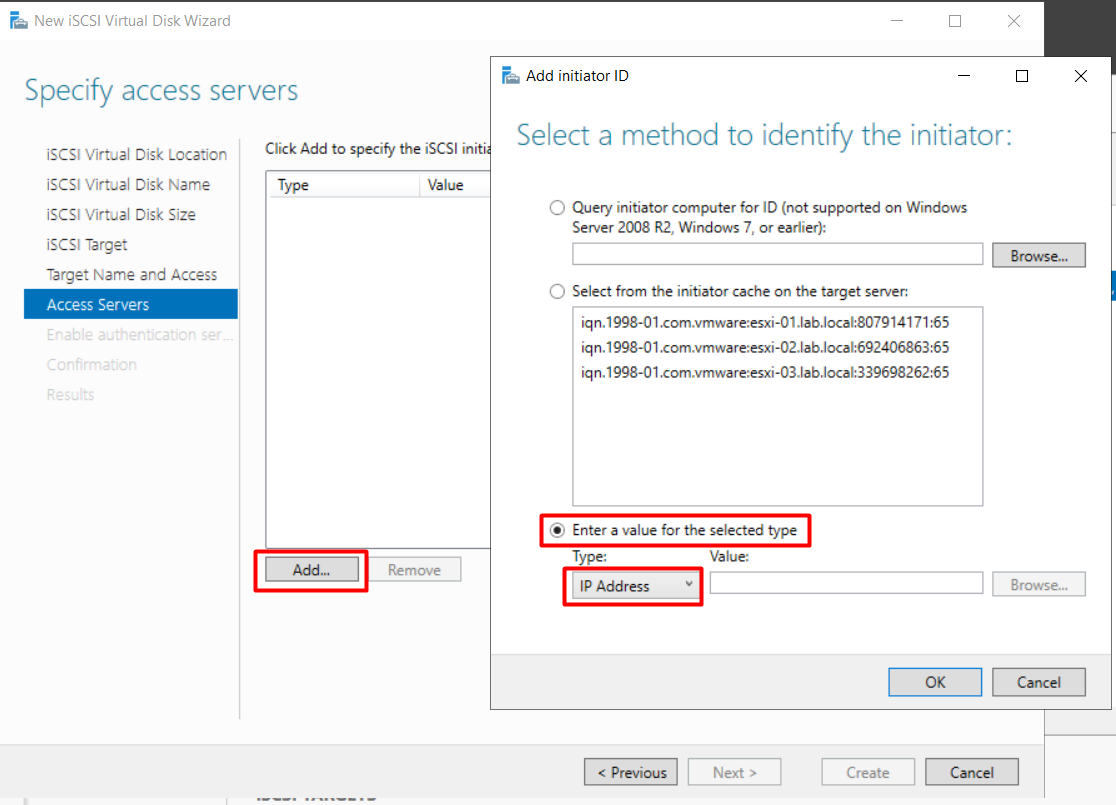Click the Value input field
The image size is (1116, 805).
tap(846, 584)
